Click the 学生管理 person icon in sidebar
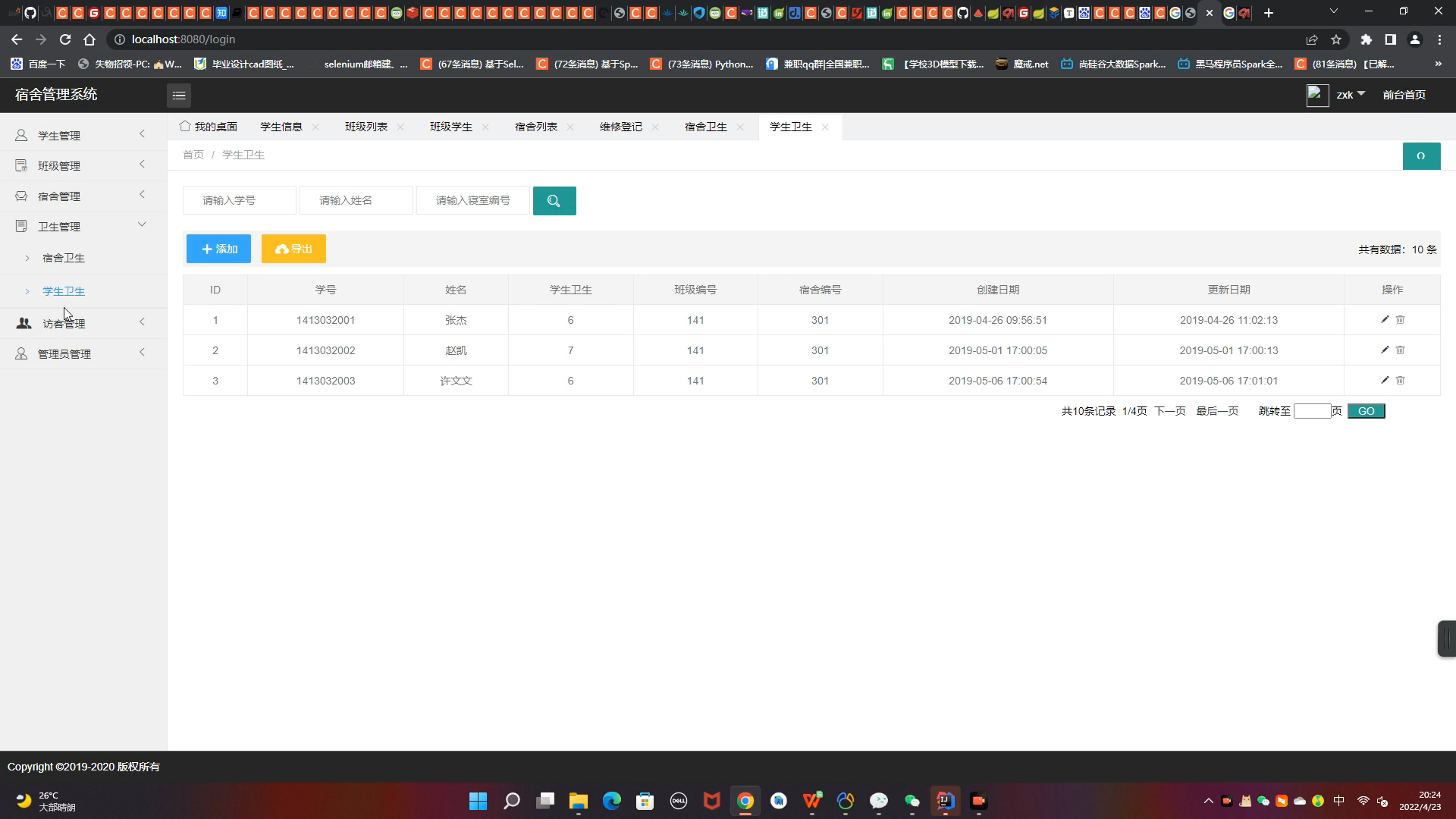1456x819 pixels. tap(21, 135)
